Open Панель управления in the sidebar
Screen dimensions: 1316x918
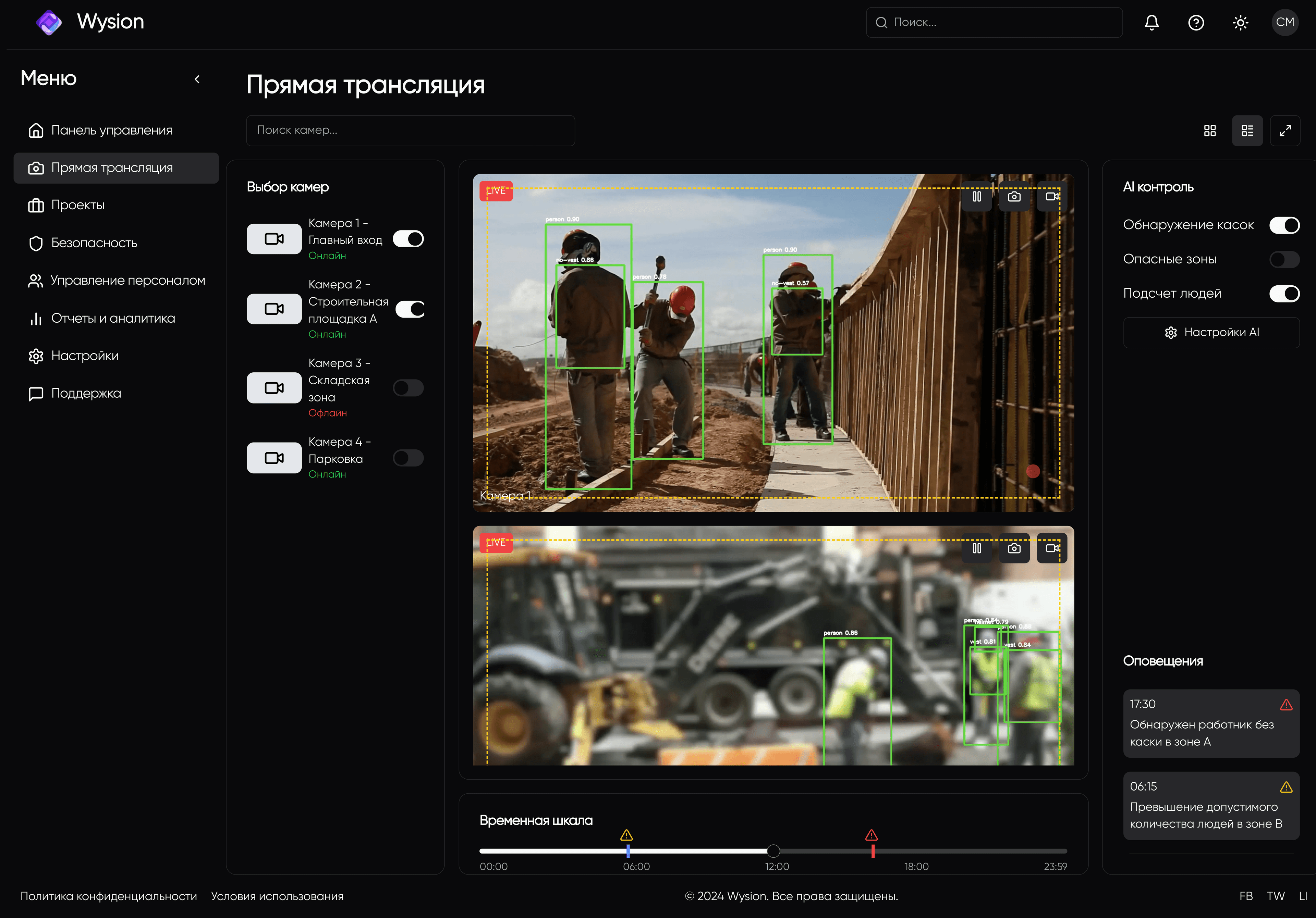(117, 130)
